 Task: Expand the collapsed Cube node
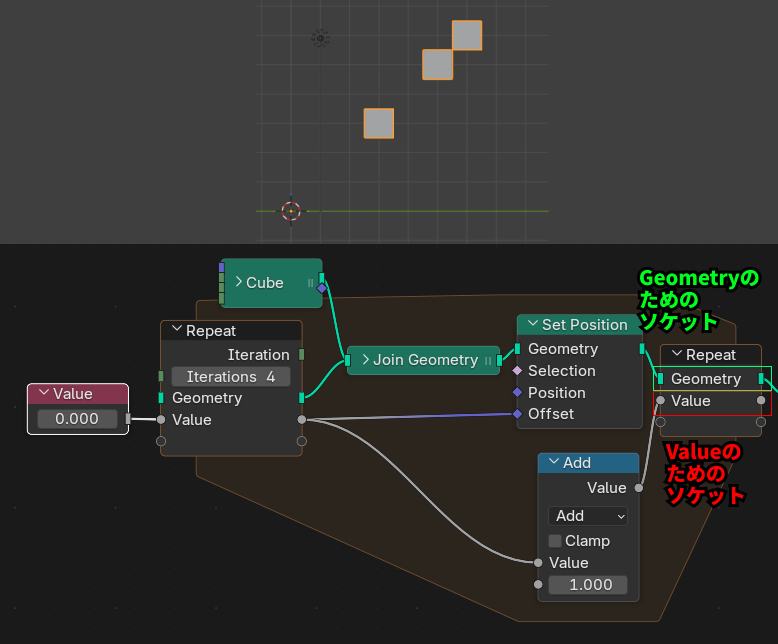(x=238, y=283)
